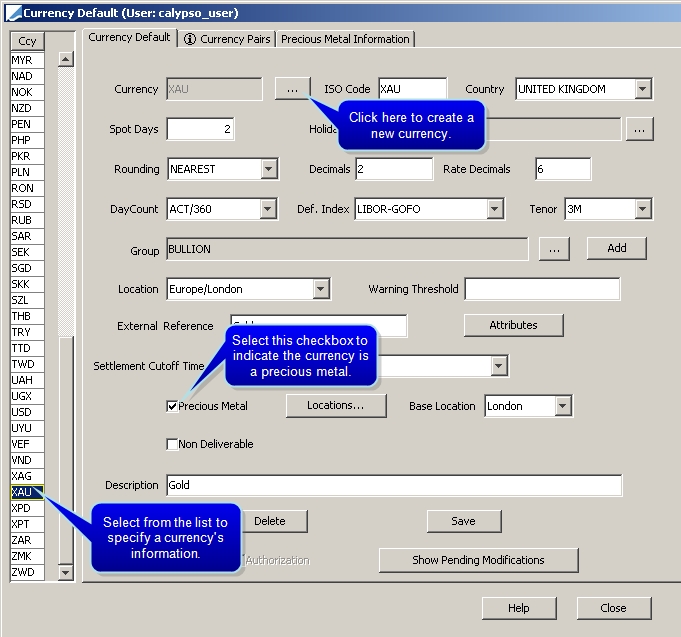Expand the Location dropdown
This screenshot has width=681, height=637.
(321, 289)
